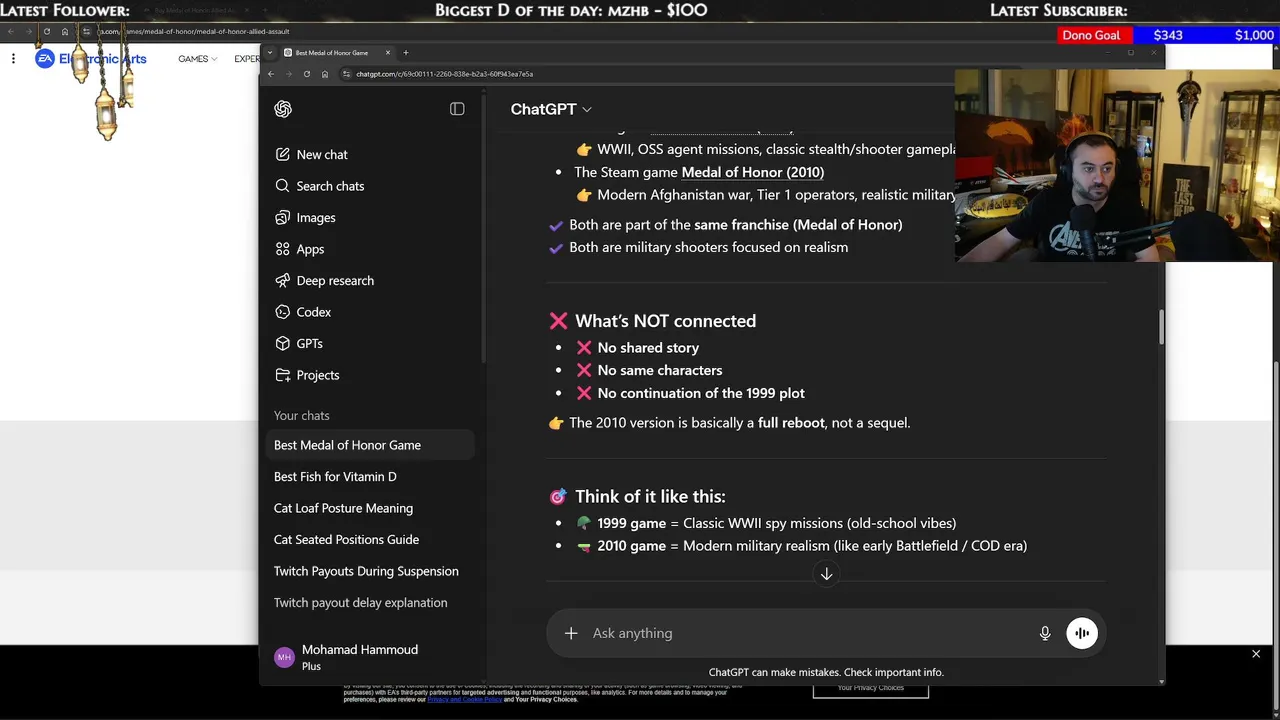Image resolution: width=1280 pixels, height=720 pixels.
Task: Reload the ChatGPT page
Action: 307,74
